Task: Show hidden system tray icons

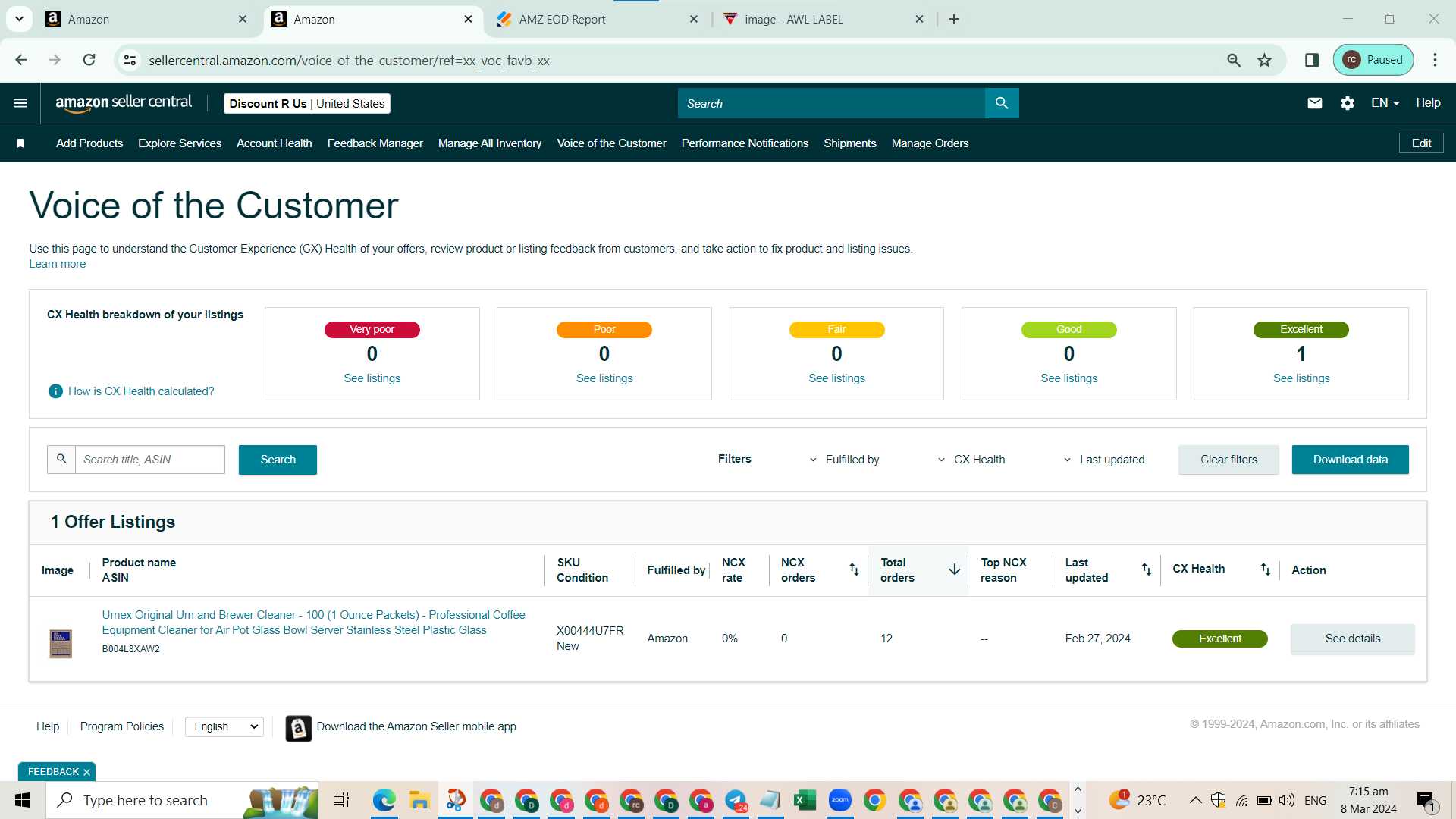Action: click(x=1195, y=800)
